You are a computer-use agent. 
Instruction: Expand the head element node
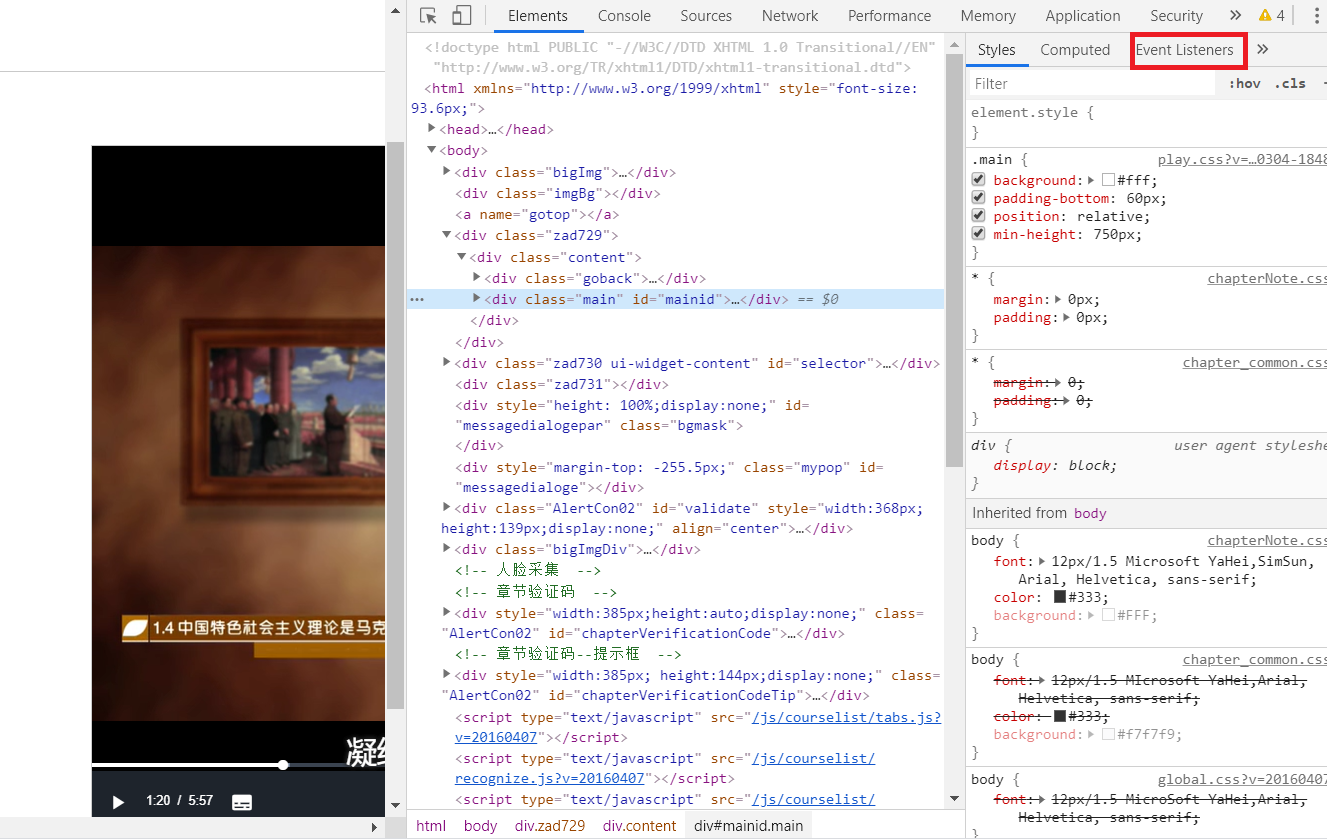pos(432,129)
